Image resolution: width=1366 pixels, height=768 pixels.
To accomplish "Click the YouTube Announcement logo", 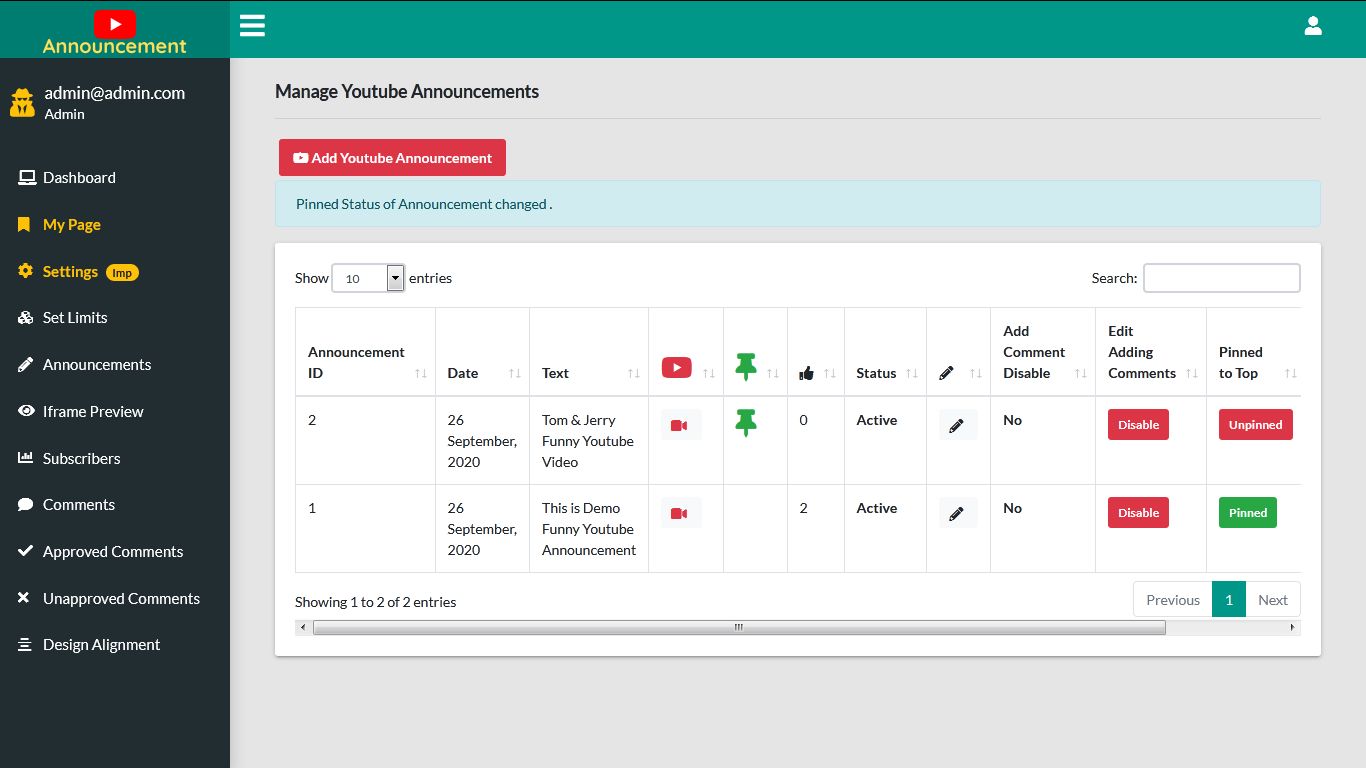I will [x=115, y=32].
